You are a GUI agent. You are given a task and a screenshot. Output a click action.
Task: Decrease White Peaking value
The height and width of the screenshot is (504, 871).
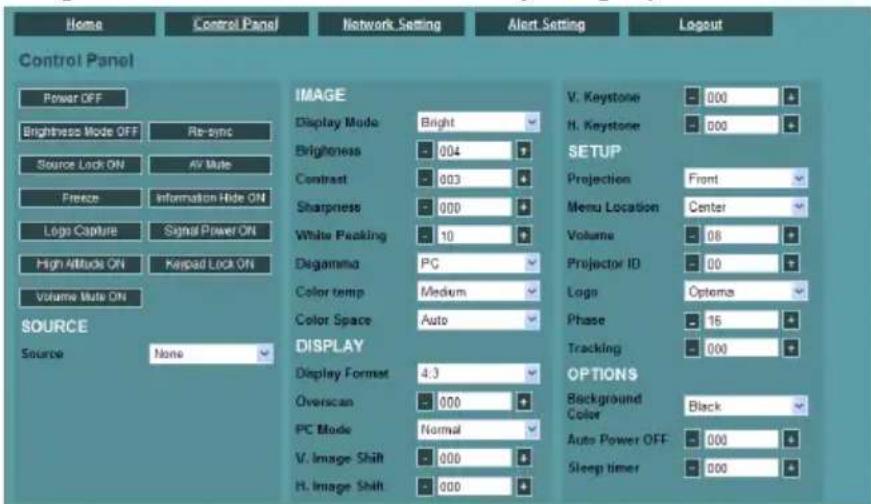425,236
